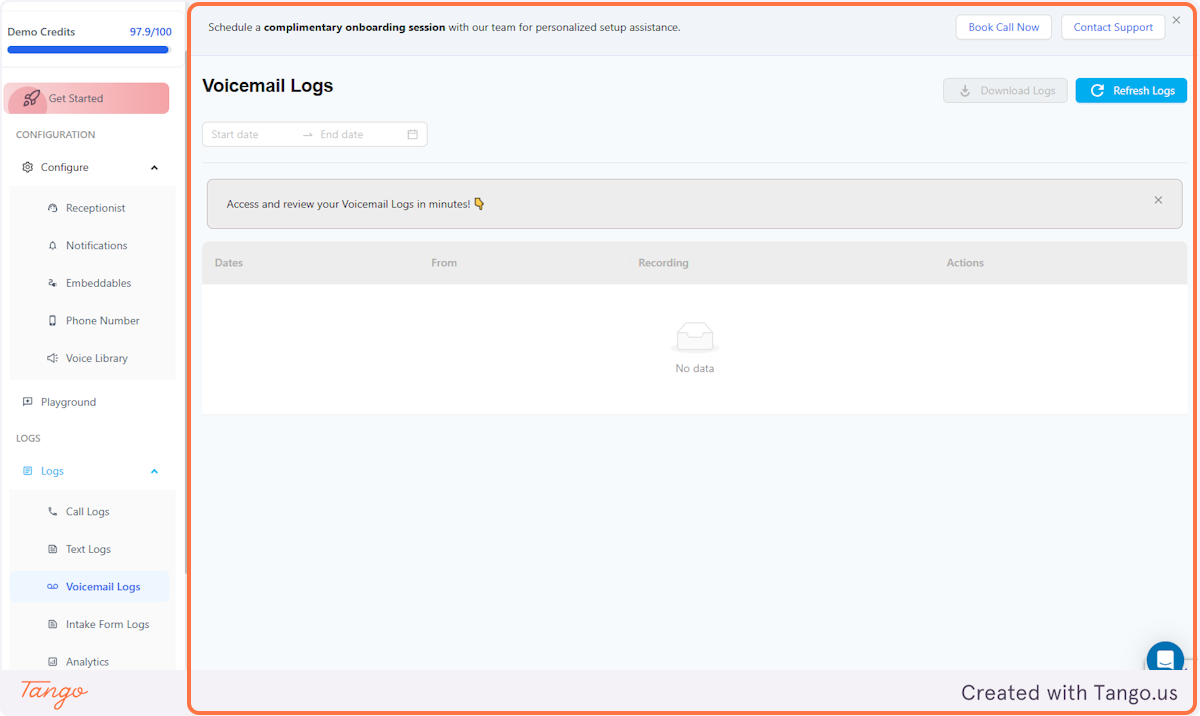This screenshot has height=716, width=1200.
Task: Open the calendar date picker
Action: [x=413, y=133]
